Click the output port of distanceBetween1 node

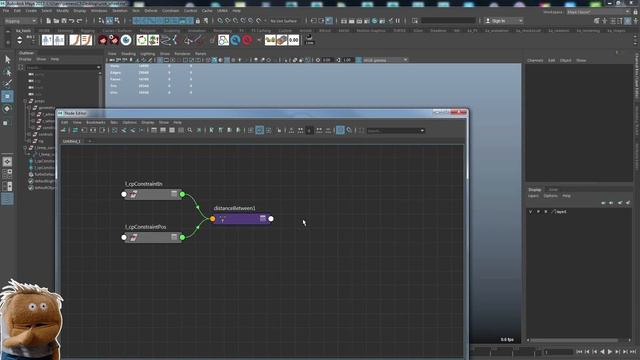point(271,219)
